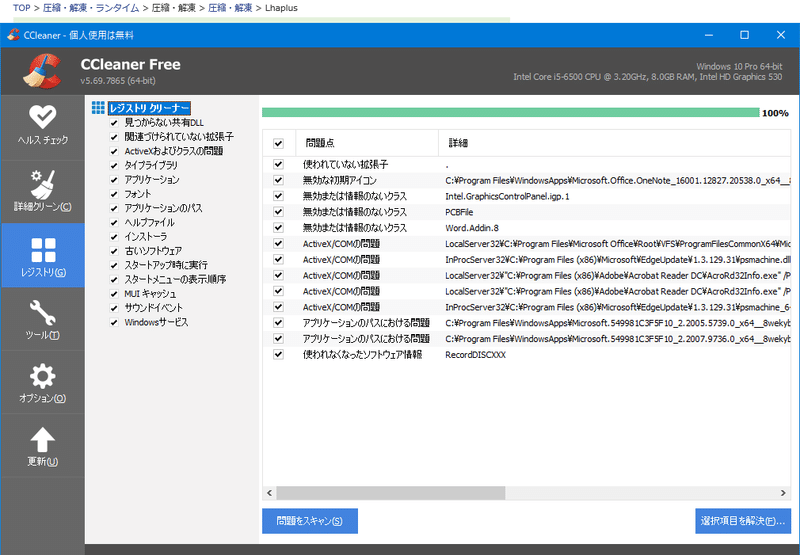Toggle select-all checkbox in results header
Screen dimensions: 800x555
(278, 143)
